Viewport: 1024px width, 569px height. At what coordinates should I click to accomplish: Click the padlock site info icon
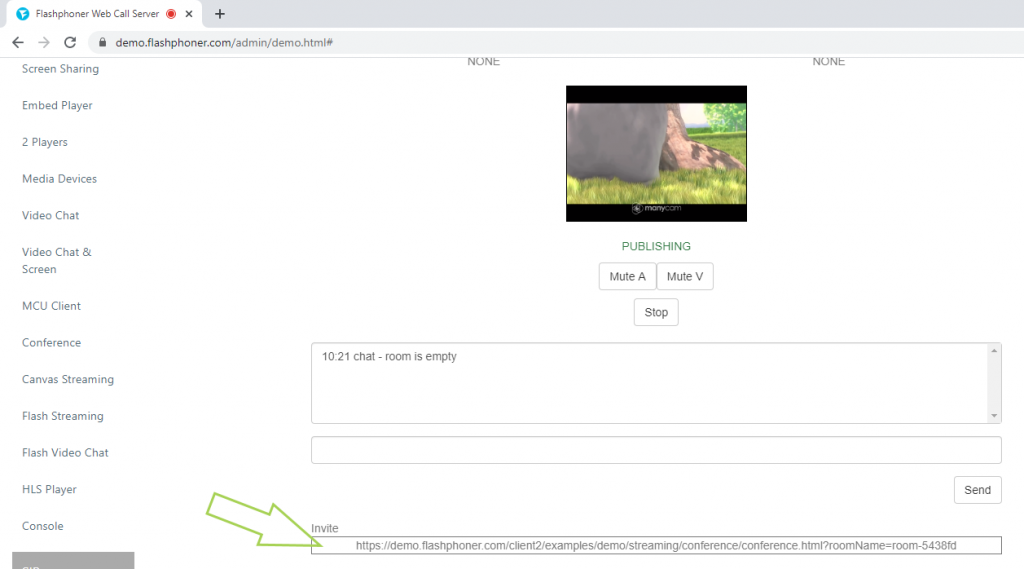(102, 42)
